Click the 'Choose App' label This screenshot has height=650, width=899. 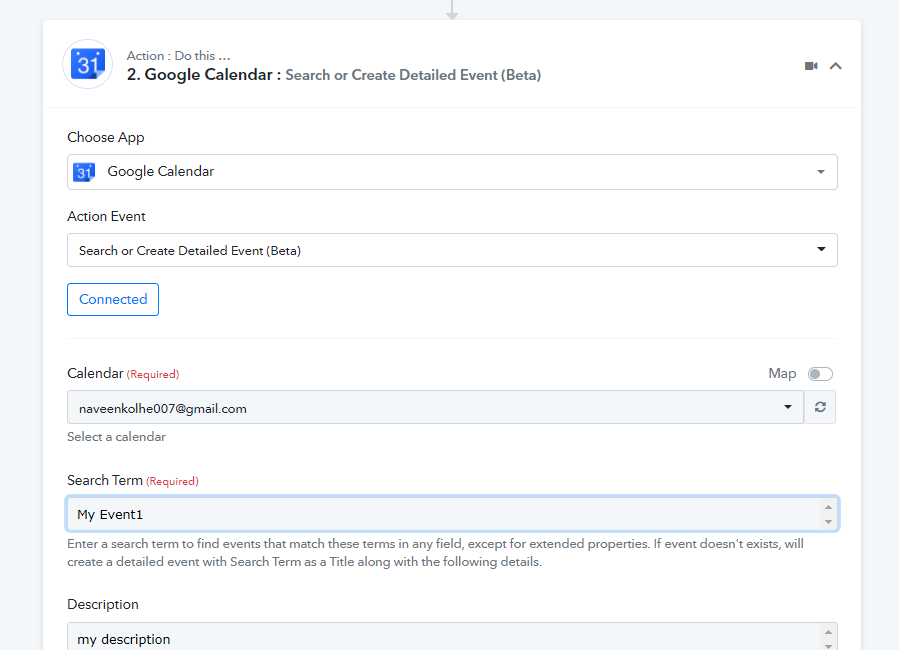pos(105,138)
